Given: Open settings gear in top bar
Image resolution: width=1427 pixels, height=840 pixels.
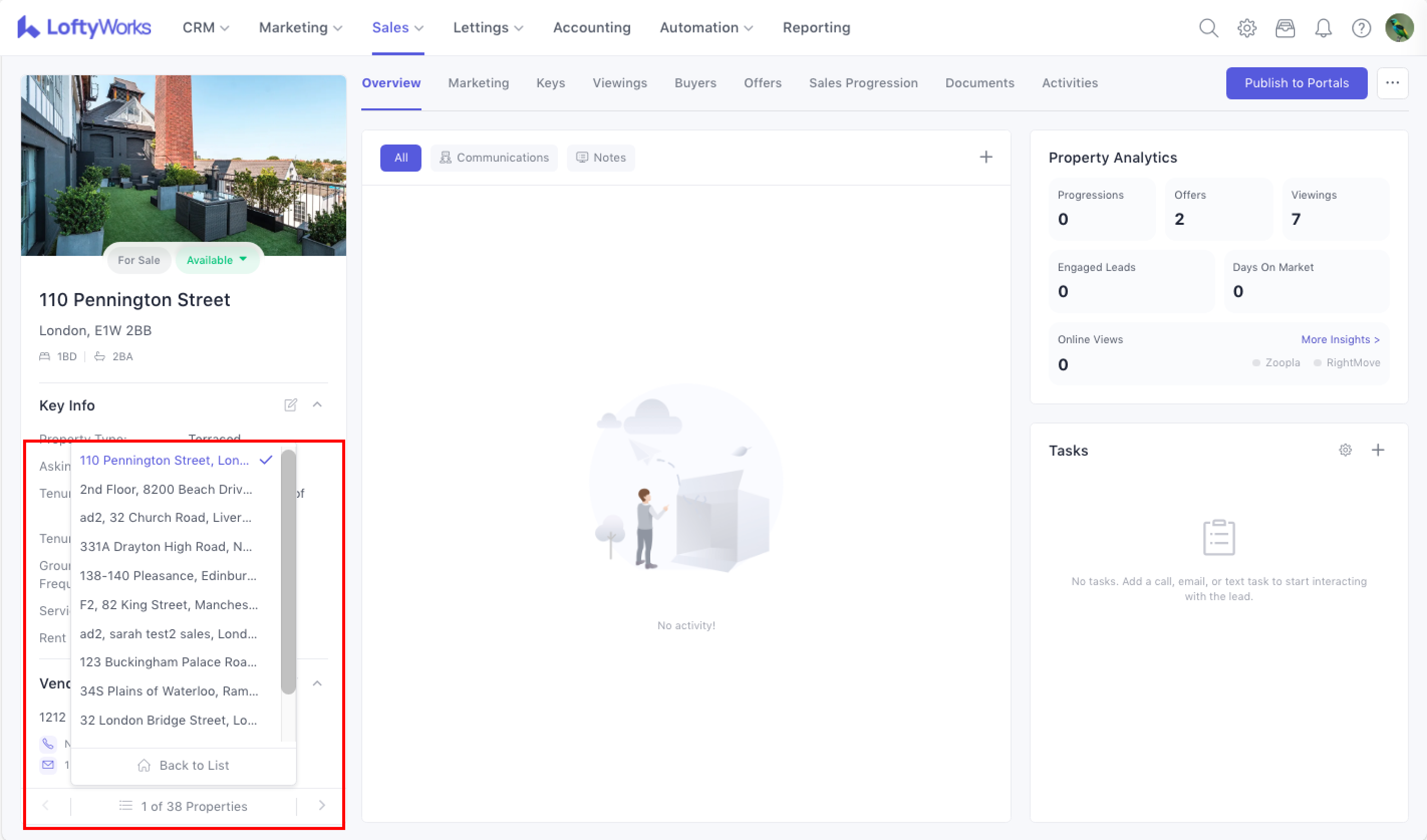Looking at the screenshot, I should 1246,28.
